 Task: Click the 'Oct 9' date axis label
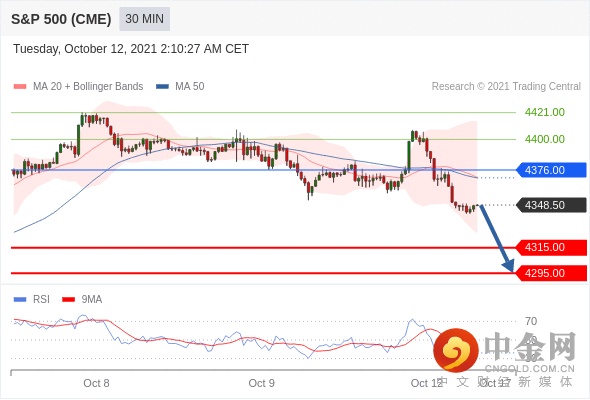[x=262, y=383]
